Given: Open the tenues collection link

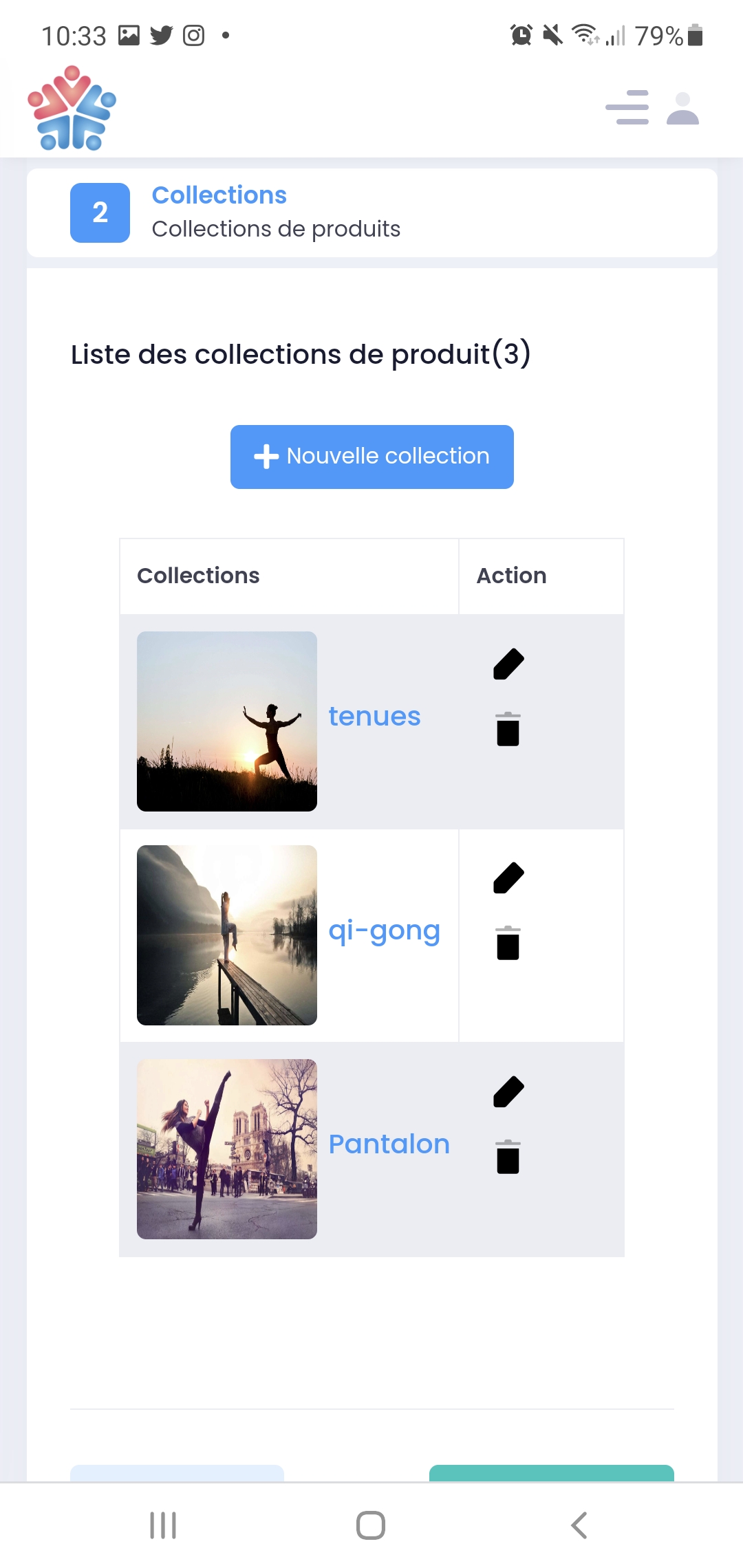Looking at the screenshot, I should point(374,717).
